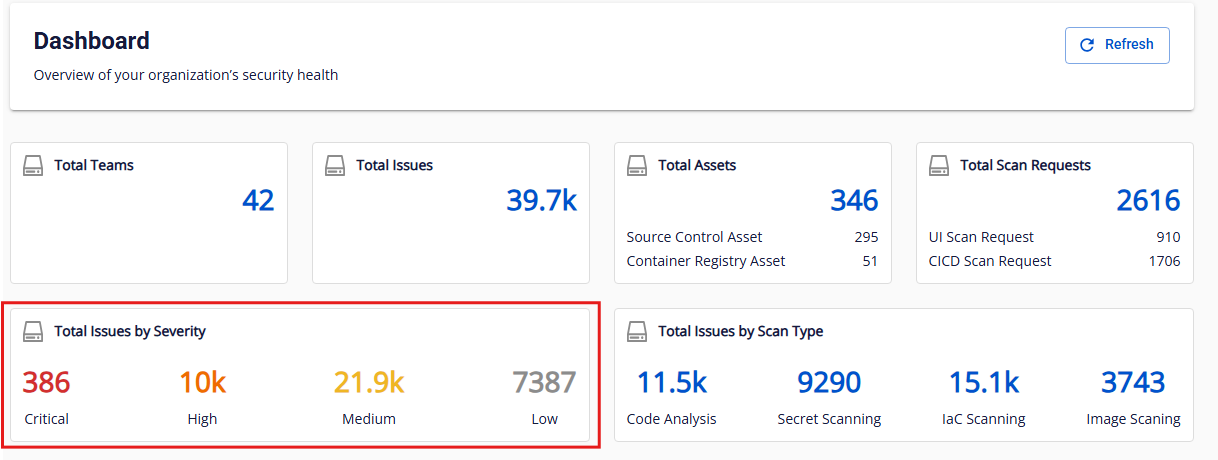Click the circular arrow icon in Refresh
Image resolution: width=1218 pixels, height=460 pixels.
tap(1087, 45)
